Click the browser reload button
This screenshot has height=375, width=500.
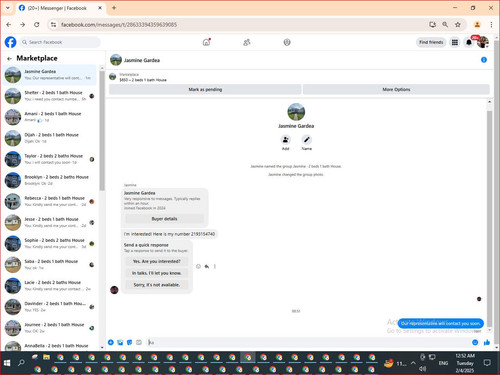click(x=37, y=25)
